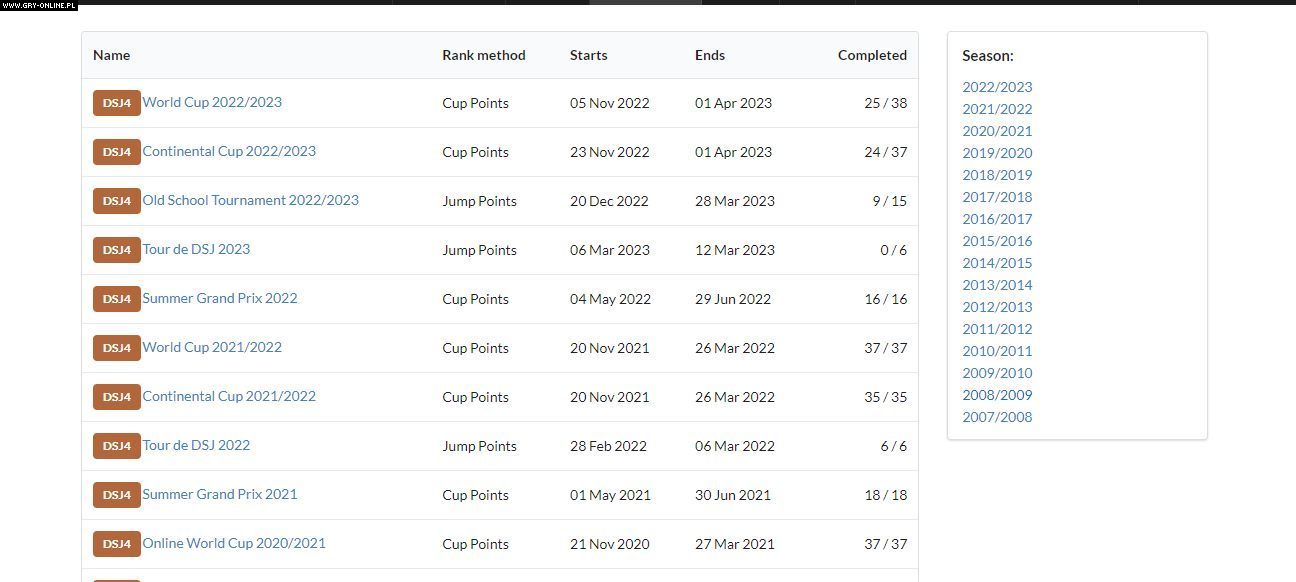This screenshot has height=582, width=1296.
Task: Click the DSJ4 badge beside Tour de DSJ 2022
Action: [x=116, y=446]
